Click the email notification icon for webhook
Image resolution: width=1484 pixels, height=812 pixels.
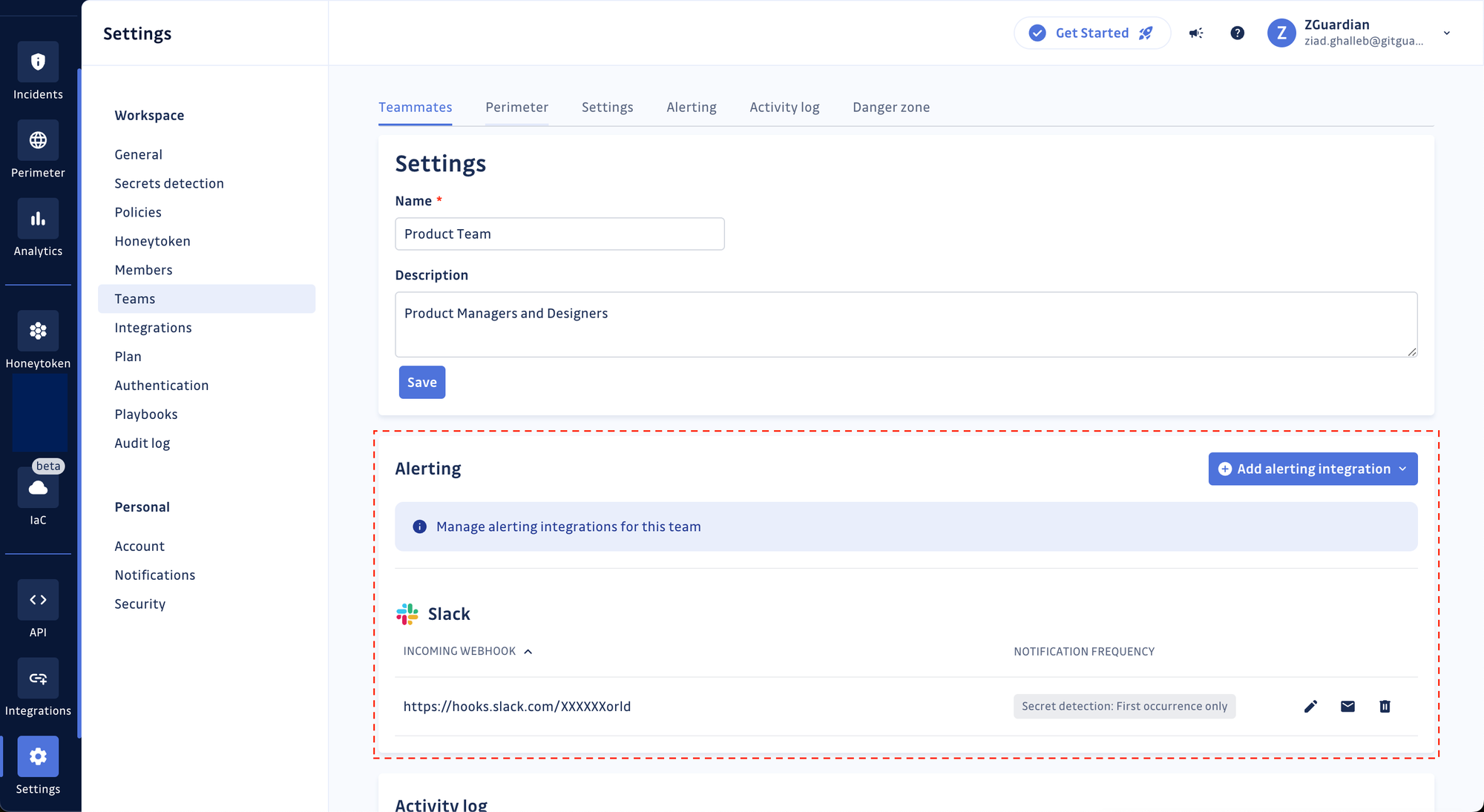1348,706
